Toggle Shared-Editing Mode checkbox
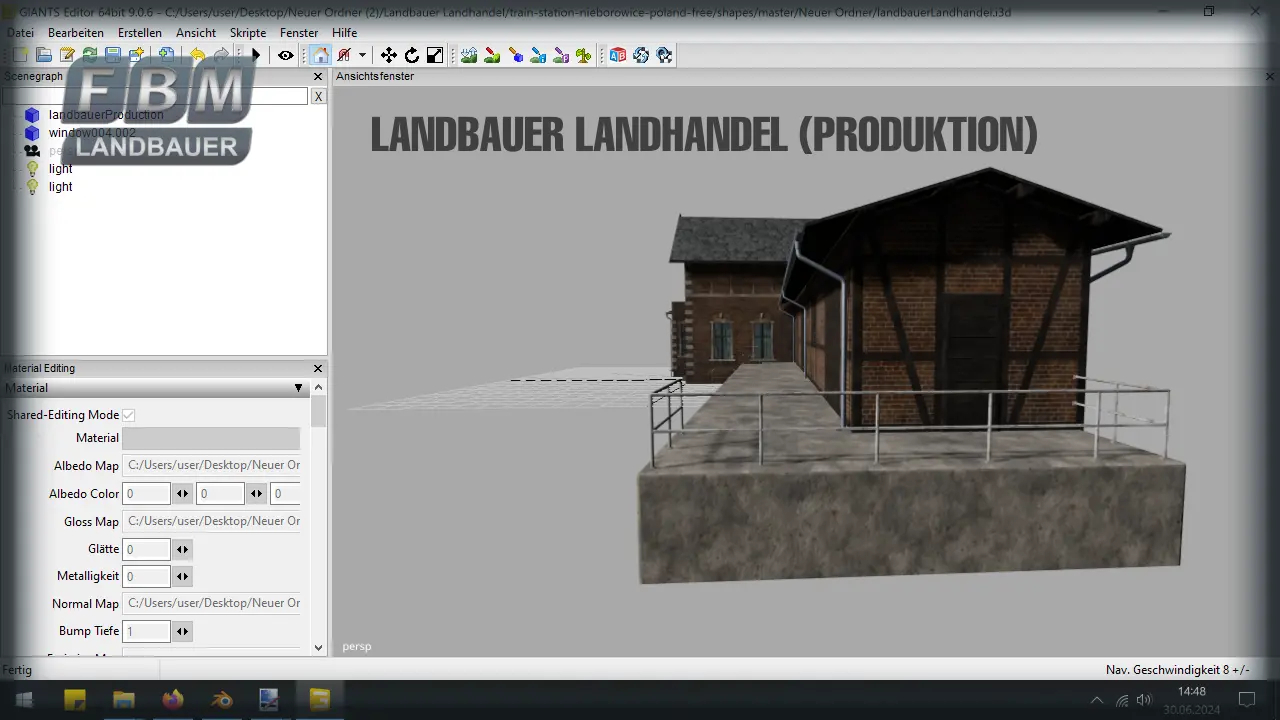Viewport: 1280px width, 720px height. point(128,415)
